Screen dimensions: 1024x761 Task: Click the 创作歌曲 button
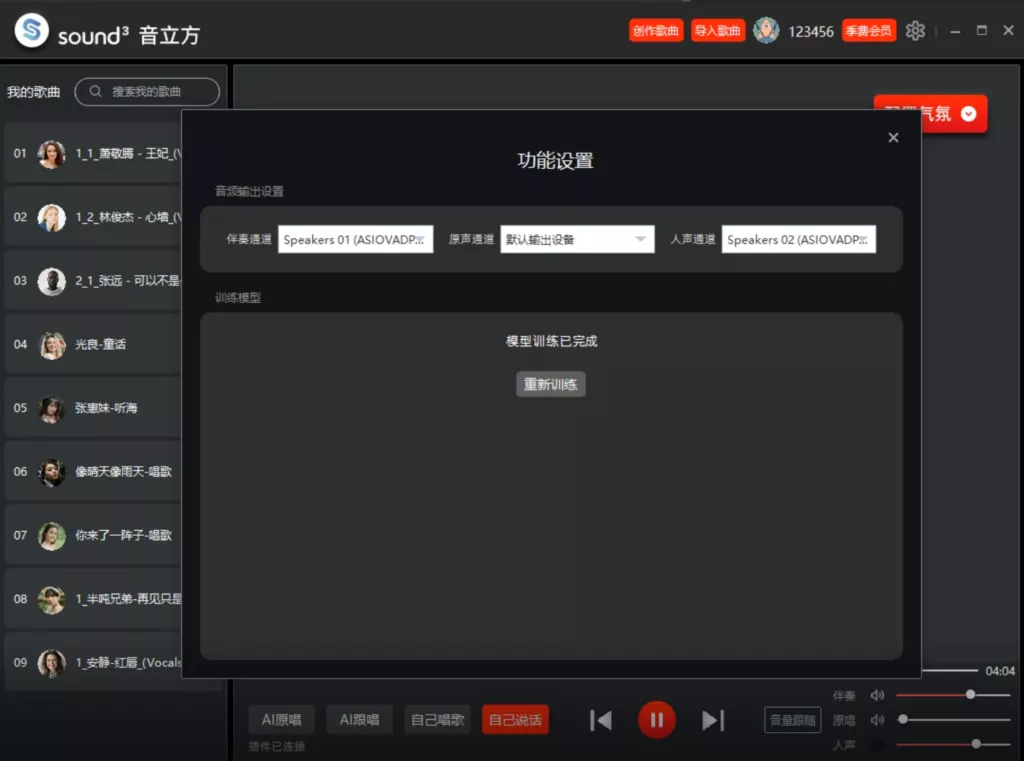656,31
